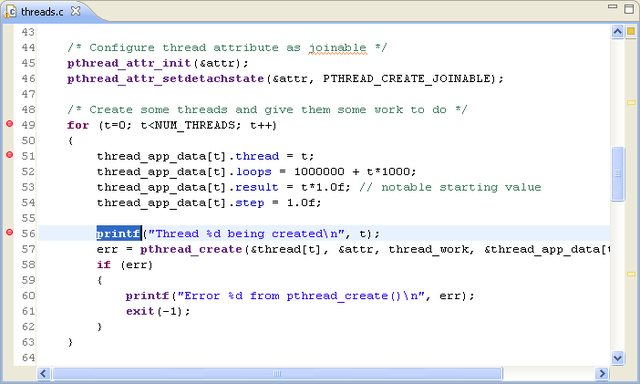Click the result field on line 53
This screenshot has width=640, height=384.
tap(257, 187)
